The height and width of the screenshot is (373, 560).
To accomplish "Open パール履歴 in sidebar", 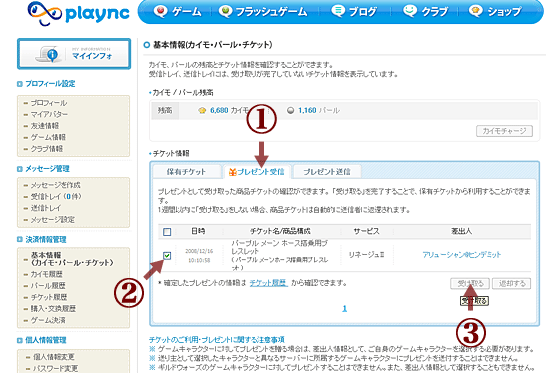I will point(48,286).
